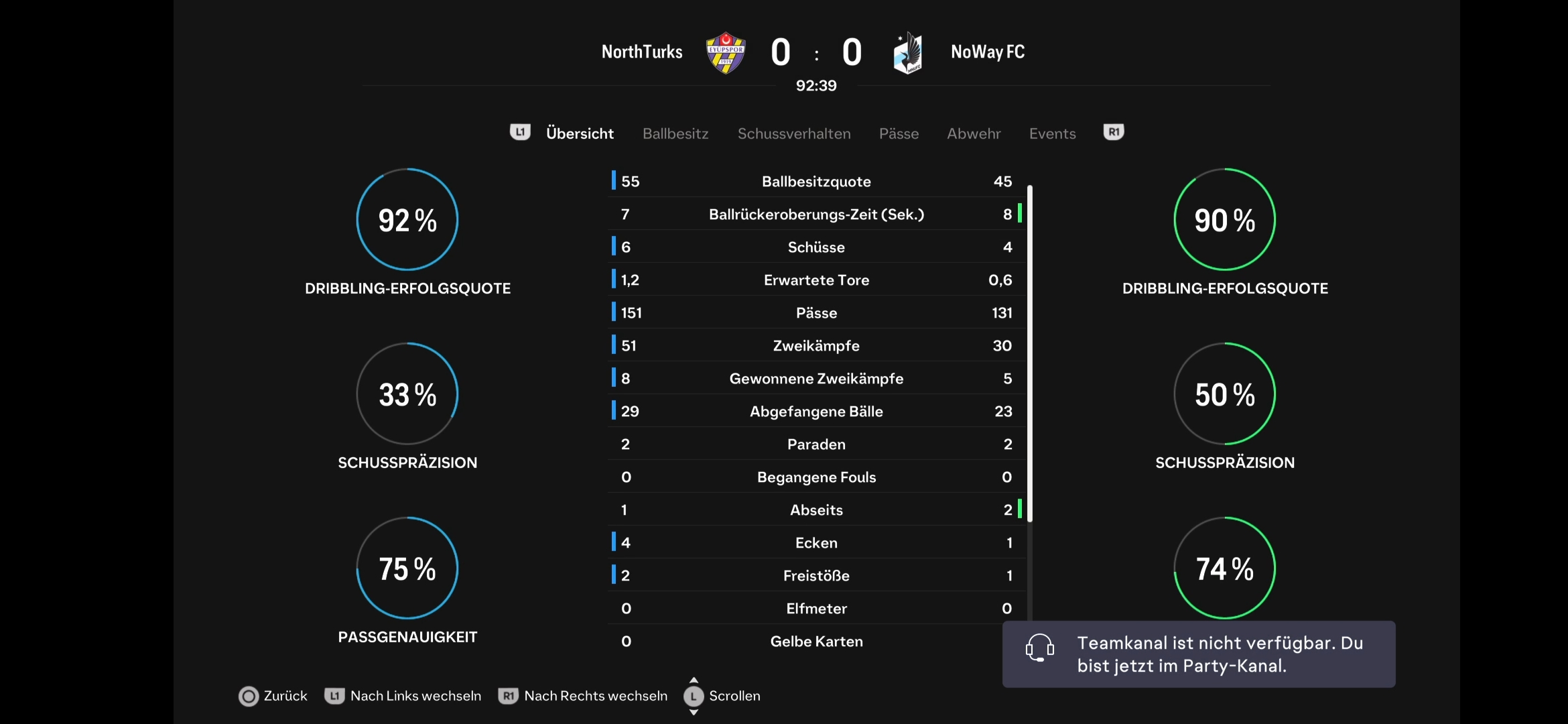The width and height of the screenshot is (1568, 724).
Task: Click the 92 % dribbling success gauge
Action: 407,220
